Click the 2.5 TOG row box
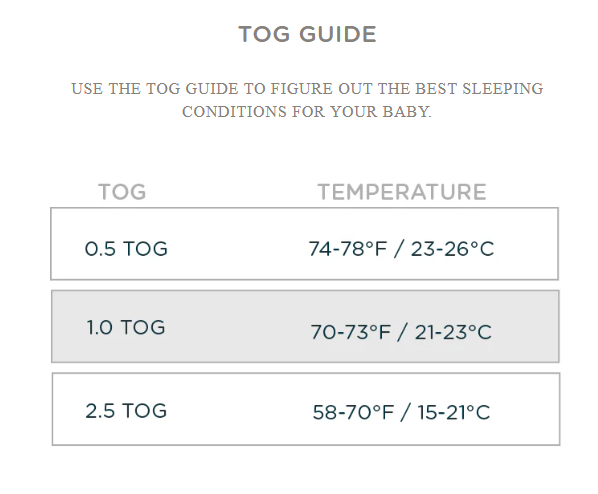Viewport: 598px width, 494px height. 306,409
